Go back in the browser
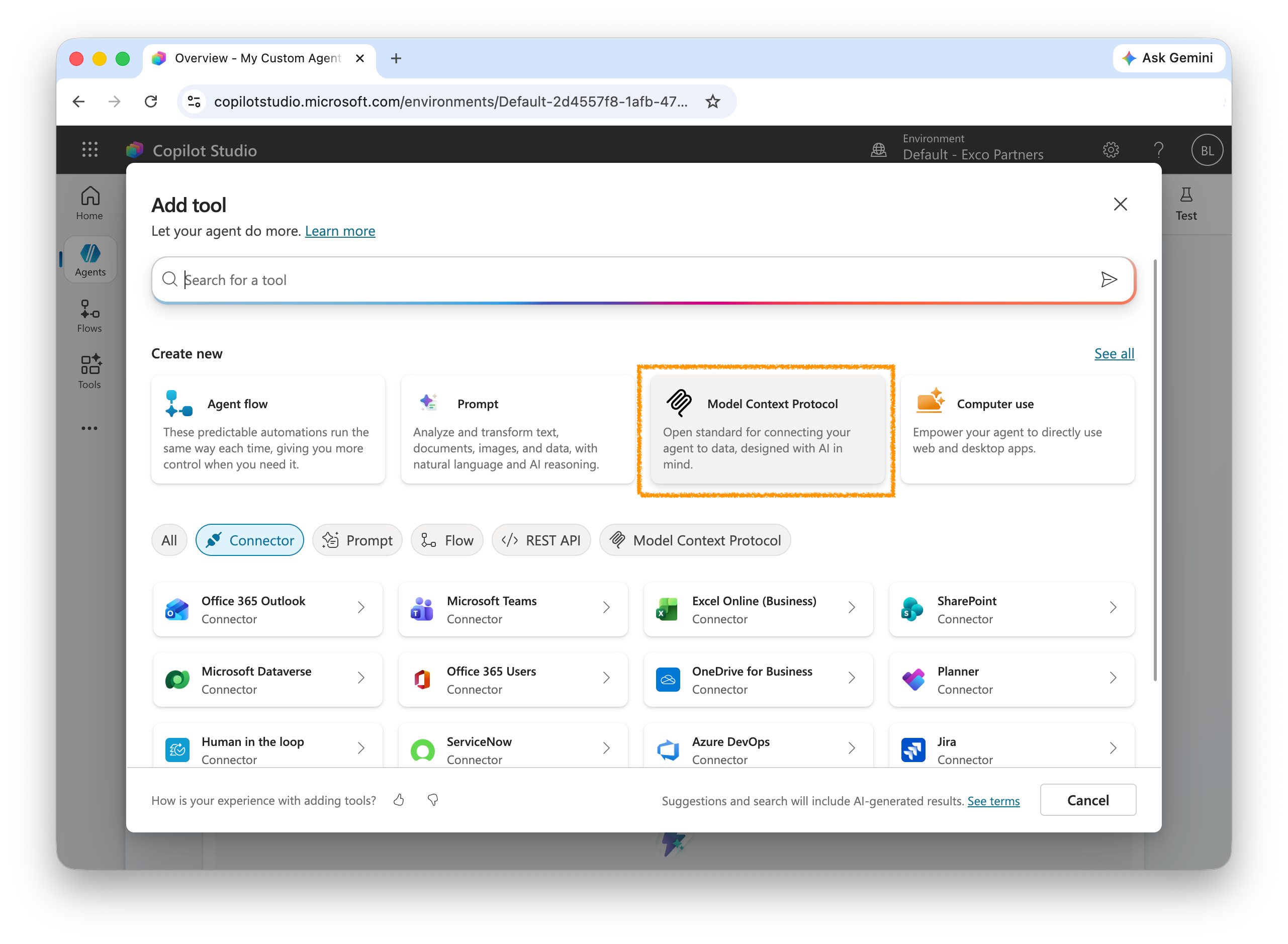Image resolution: width=1288 pixels, height=944 pixels. [x=79, y=102]
